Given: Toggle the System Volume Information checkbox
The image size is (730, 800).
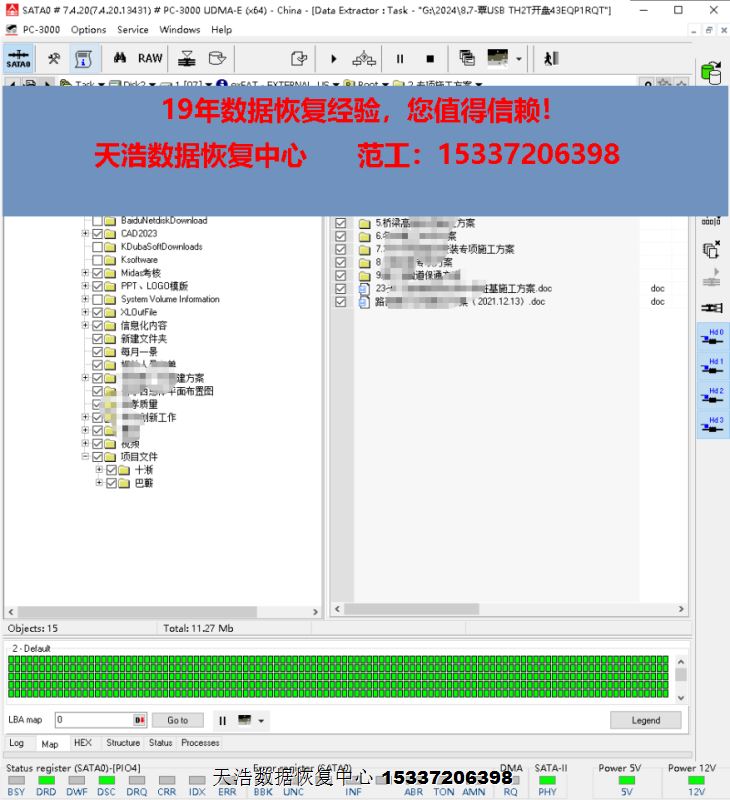Looking at the screenshot, I should click(x=98, y=299).
